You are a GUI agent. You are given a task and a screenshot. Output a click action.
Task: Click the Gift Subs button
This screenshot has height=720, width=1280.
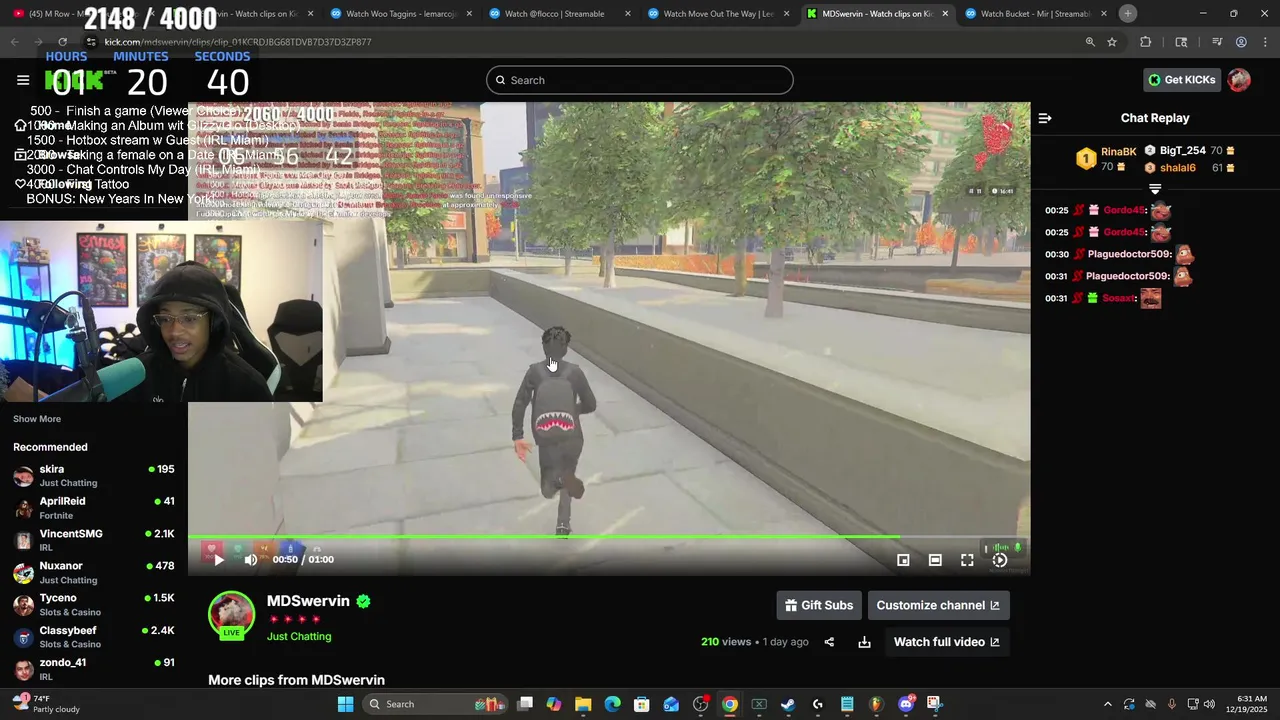tap(819, 605)
